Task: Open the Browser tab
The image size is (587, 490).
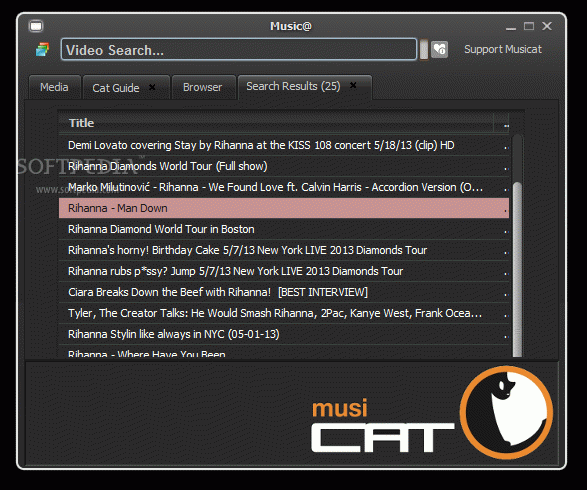Action: (203, 88)
